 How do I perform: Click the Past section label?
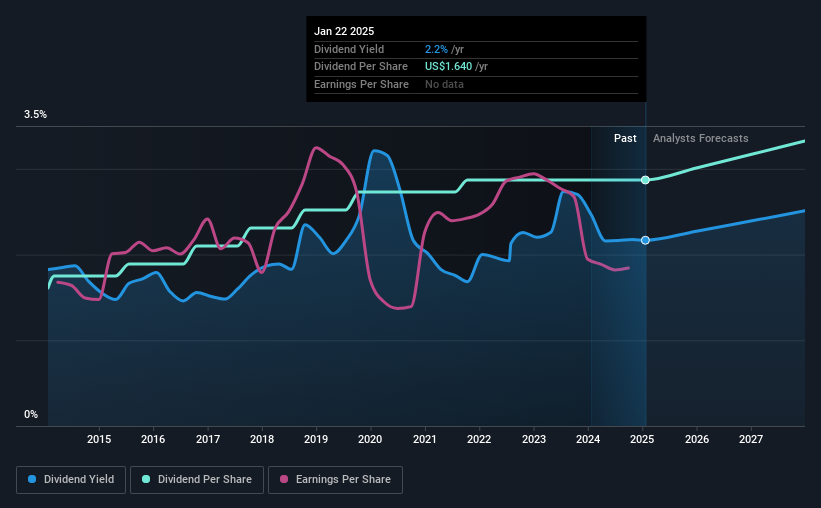point(625,138)
